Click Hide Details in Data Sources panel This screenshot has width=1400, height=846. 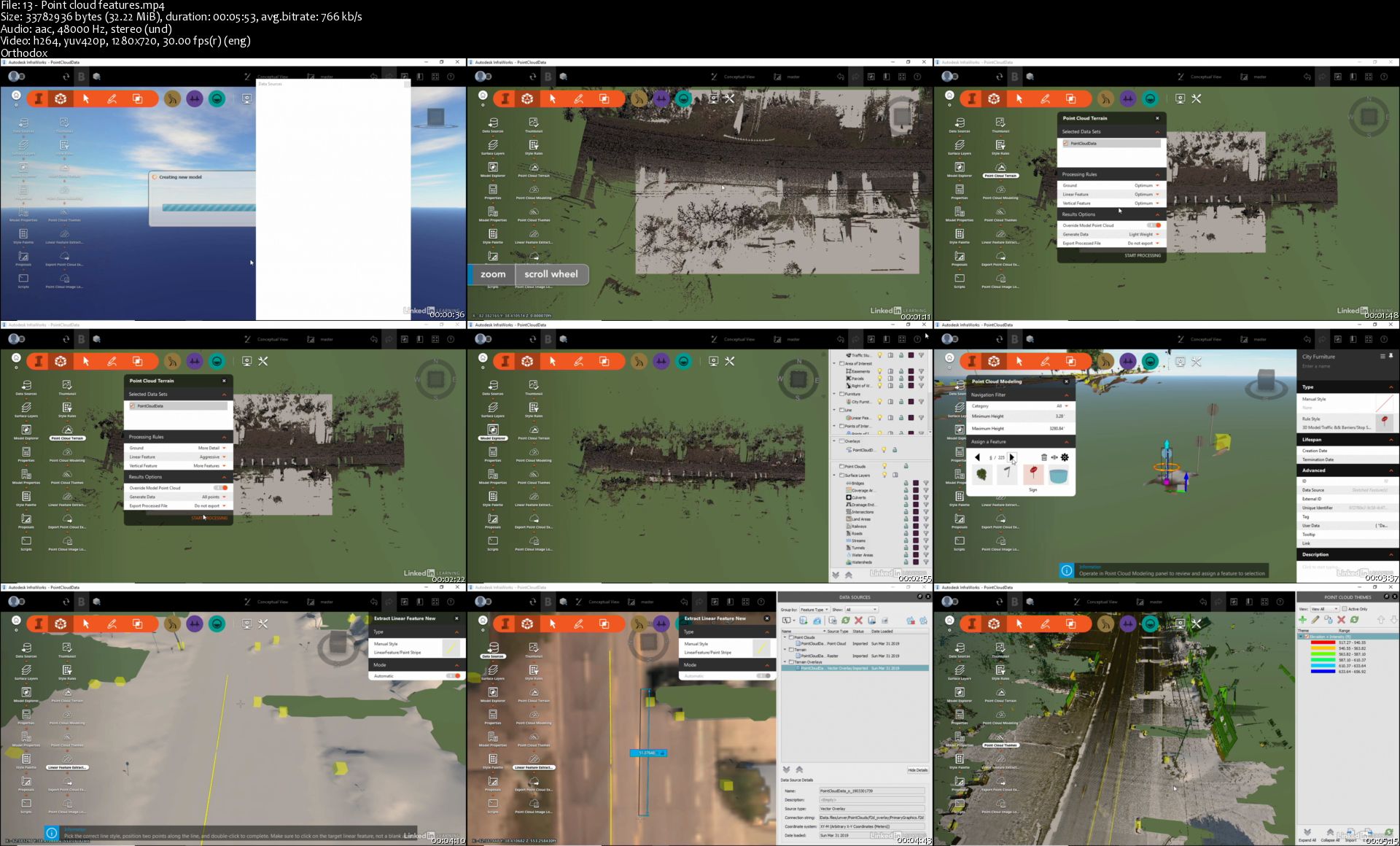point(917,770)
